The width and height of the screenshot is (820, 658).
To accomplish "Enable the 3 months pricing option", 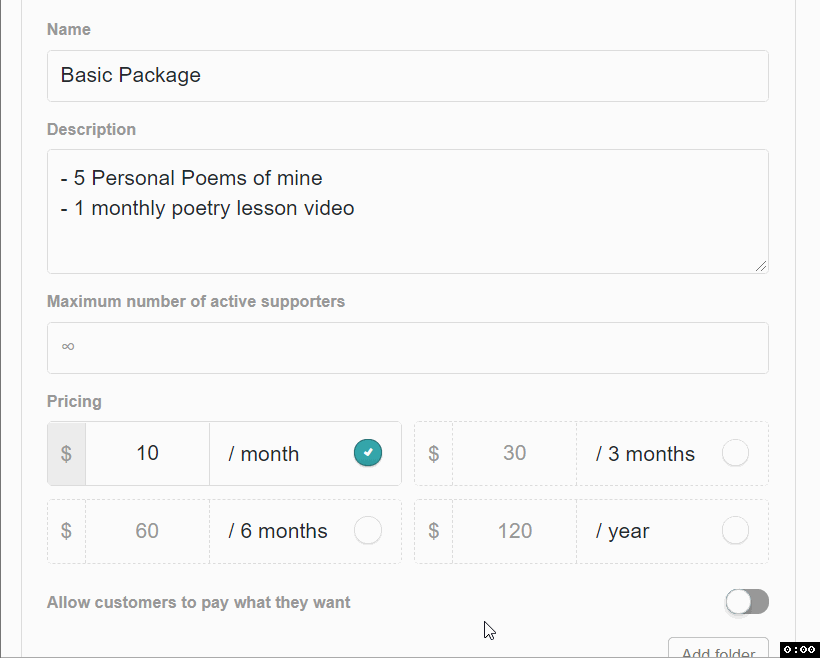I will click(x=735, y=453).
